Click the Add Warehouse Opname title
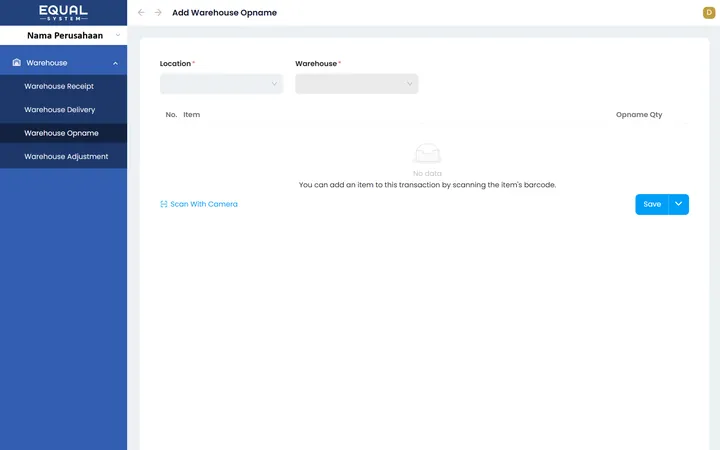 click(225, 13)
